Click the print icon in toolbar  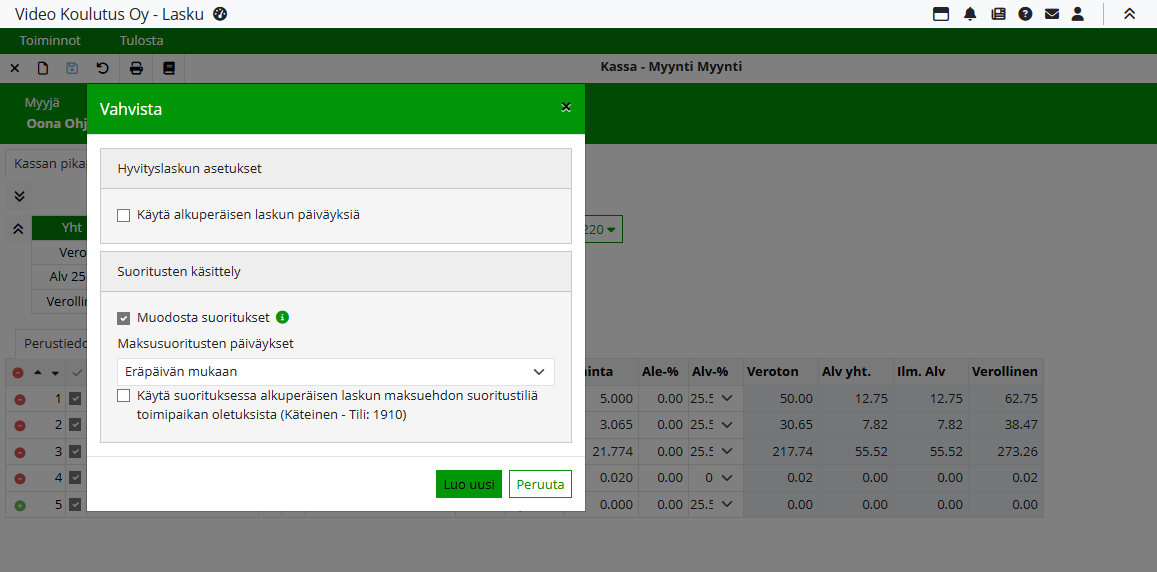136,69
